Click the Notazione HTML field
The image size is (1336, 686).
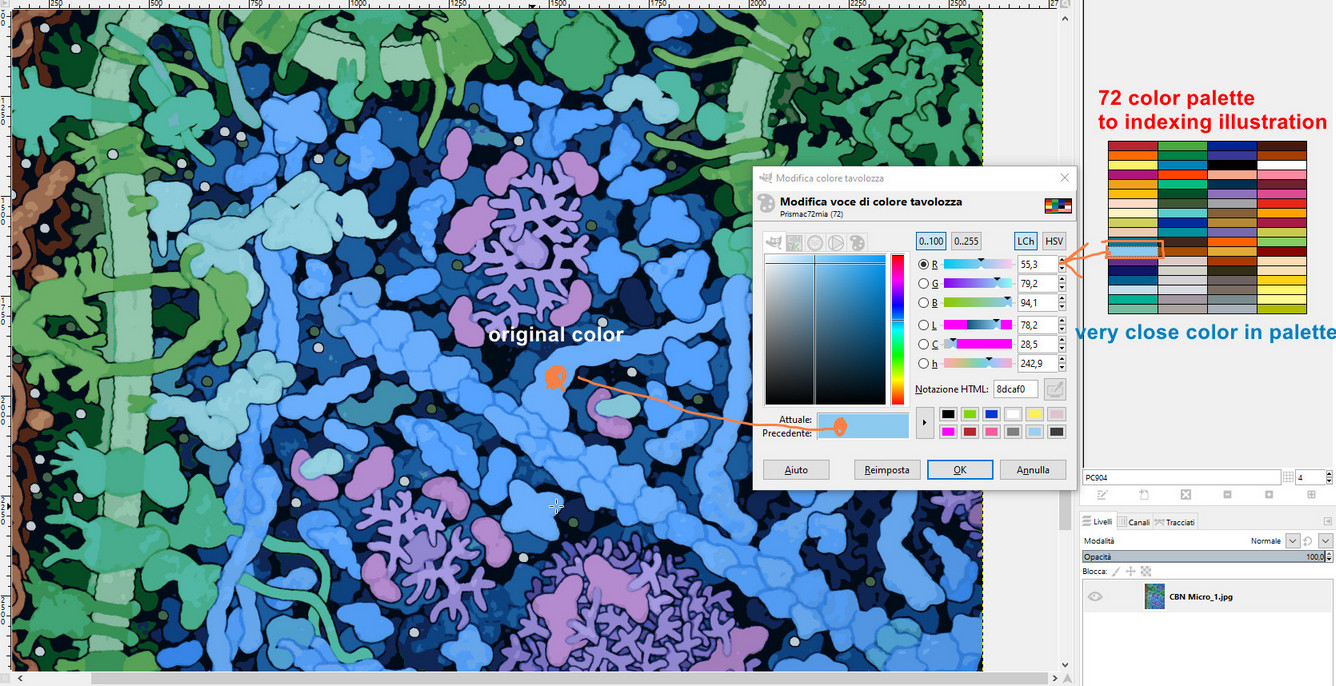click(1016, 389)
